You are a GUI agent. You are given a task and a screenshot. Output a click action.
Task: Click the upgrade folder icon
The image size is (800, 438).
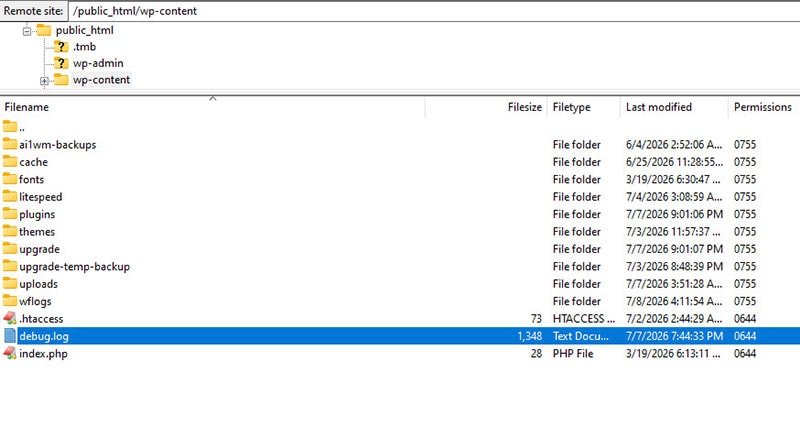coord(10,249)
